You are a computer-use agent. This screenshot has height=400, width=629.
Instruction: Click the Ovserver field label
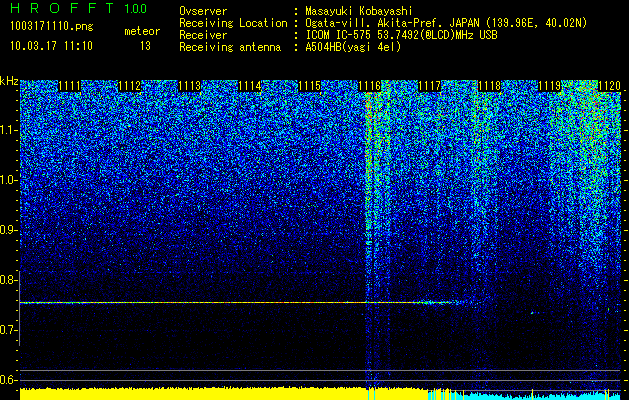click(x=203, y=11)
